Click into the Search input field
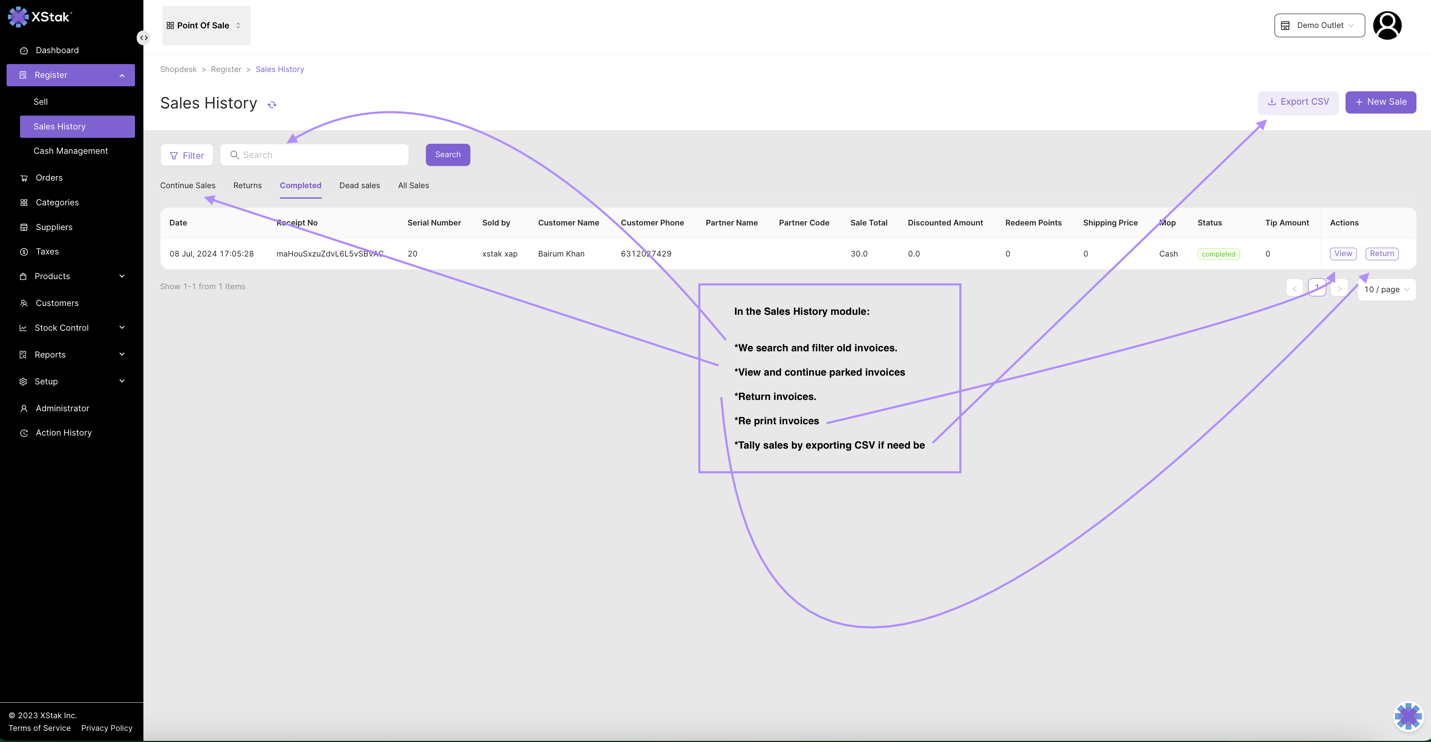Screen dimensions: 1431x742 [320, 155]
